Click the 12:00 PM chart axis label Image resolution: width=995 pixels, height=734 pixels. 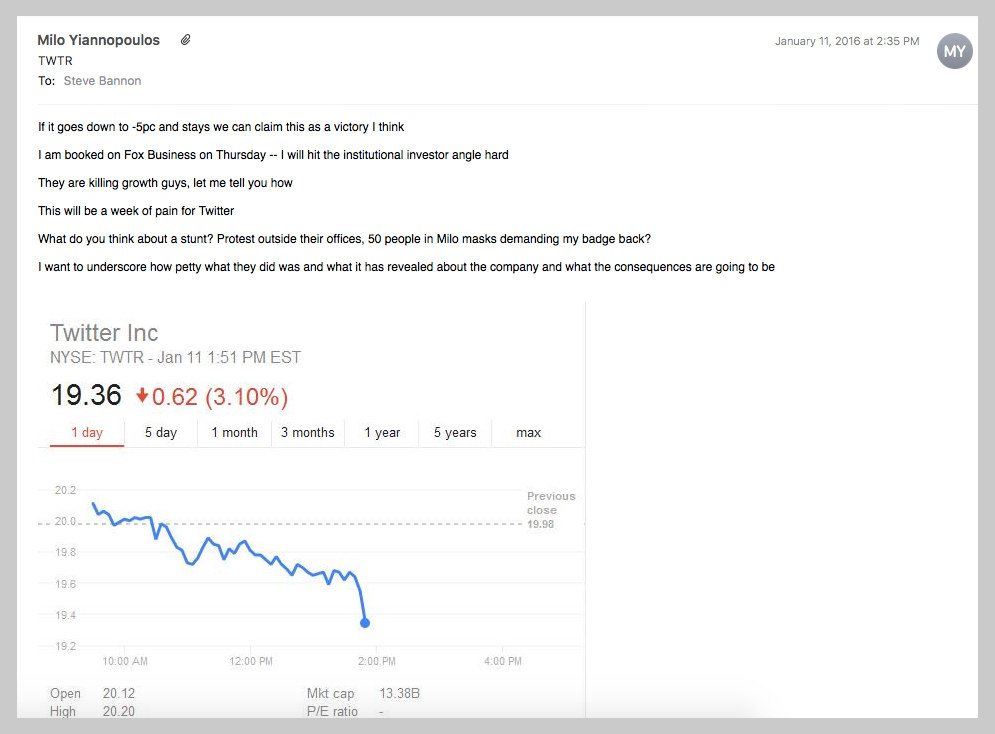tap(251, 661)
